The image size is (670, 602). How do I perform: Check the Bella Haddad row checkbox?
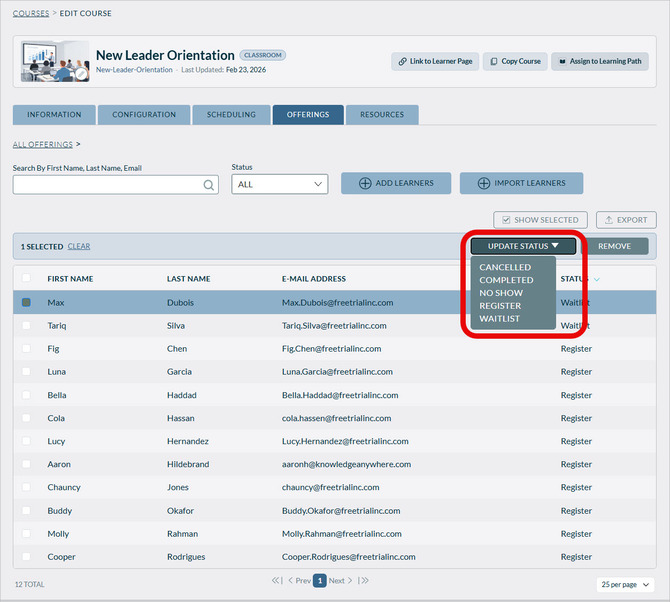point(26,395)
